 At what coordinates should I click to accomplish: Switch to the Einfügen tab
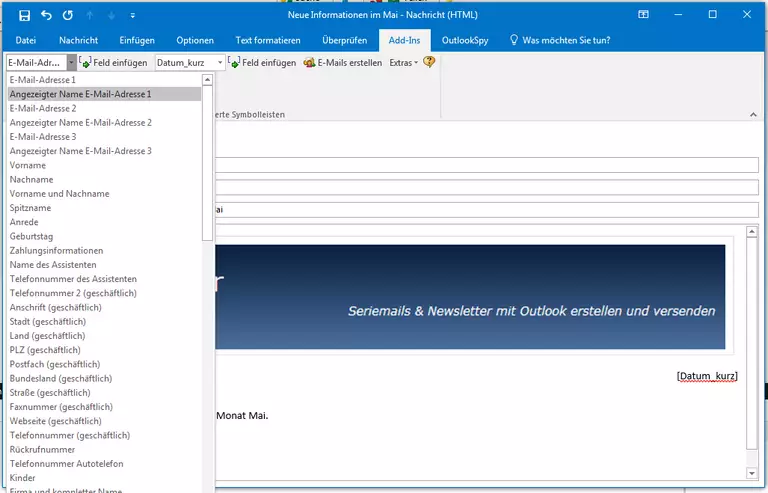pyautogui.click(x=137, y=40)
